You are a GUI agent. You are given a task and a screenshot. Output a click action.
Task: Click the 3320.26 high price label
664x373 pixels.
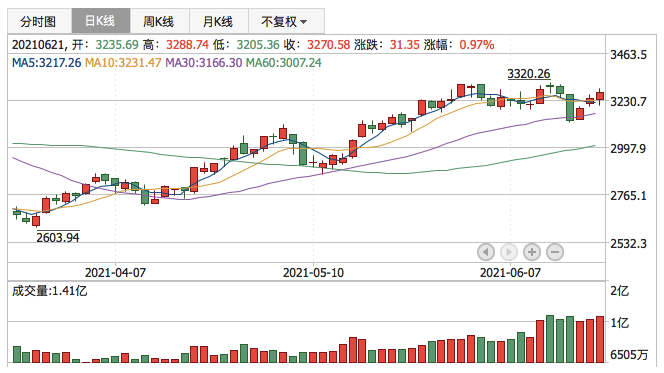pos(529,74)
